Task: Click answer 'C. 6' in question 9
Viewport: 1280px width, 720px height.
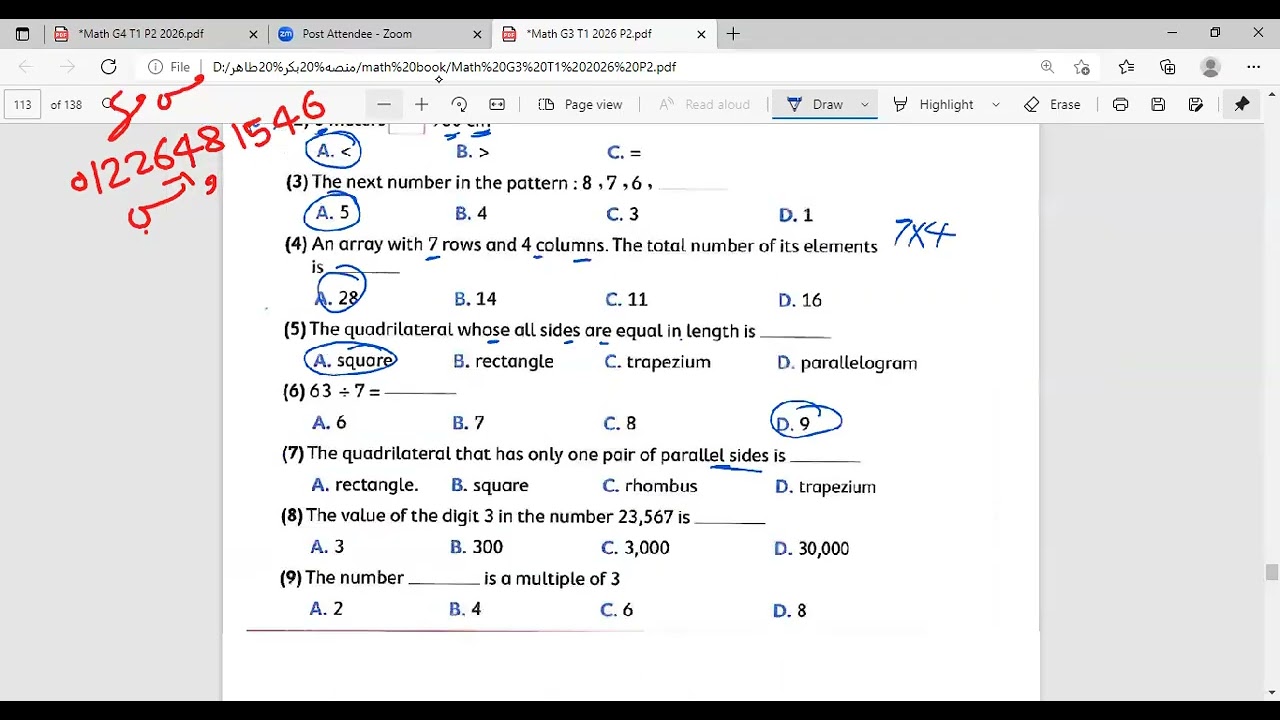Action: coord(616,610)
